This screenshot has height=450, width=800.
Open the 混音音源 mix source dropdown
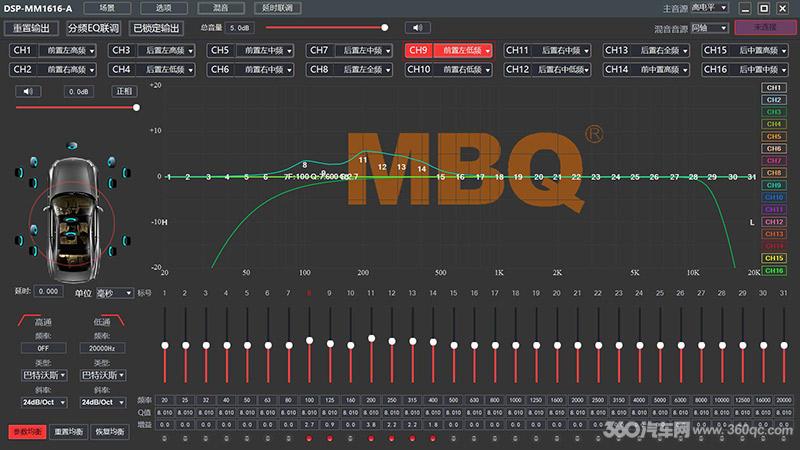tap(709, 28)
